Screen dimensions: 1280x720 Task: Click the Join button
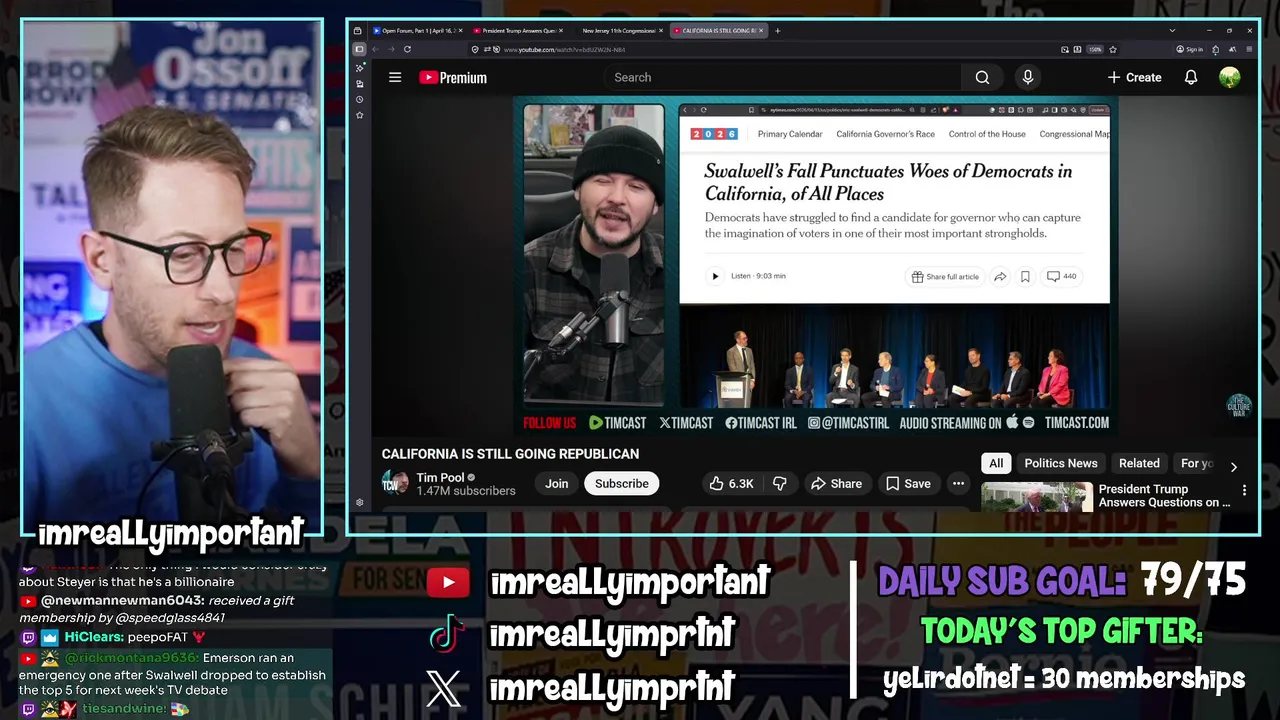tap(557, 483)
